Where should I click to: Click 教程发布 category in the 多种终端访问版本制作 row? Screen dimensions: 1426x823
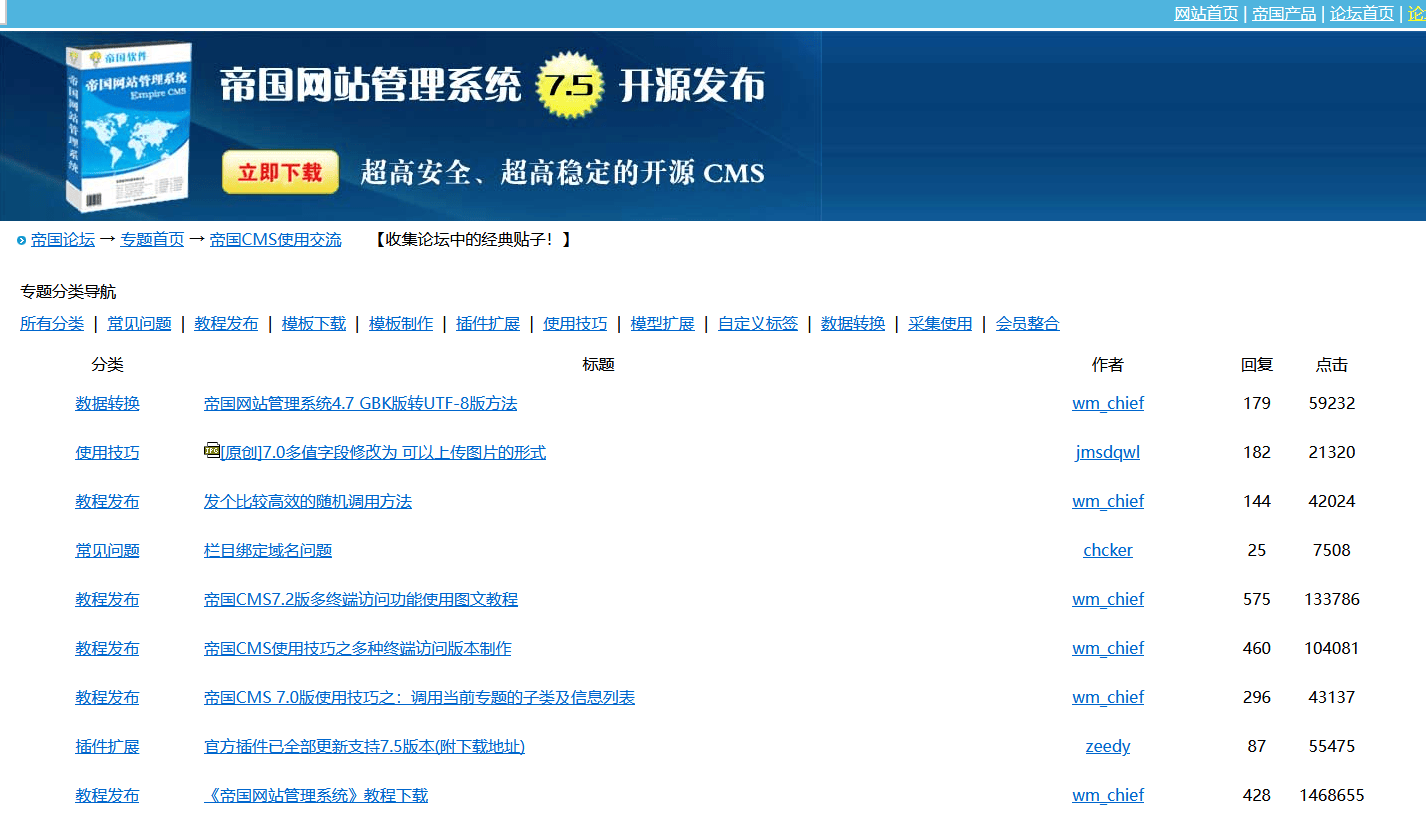107,649
